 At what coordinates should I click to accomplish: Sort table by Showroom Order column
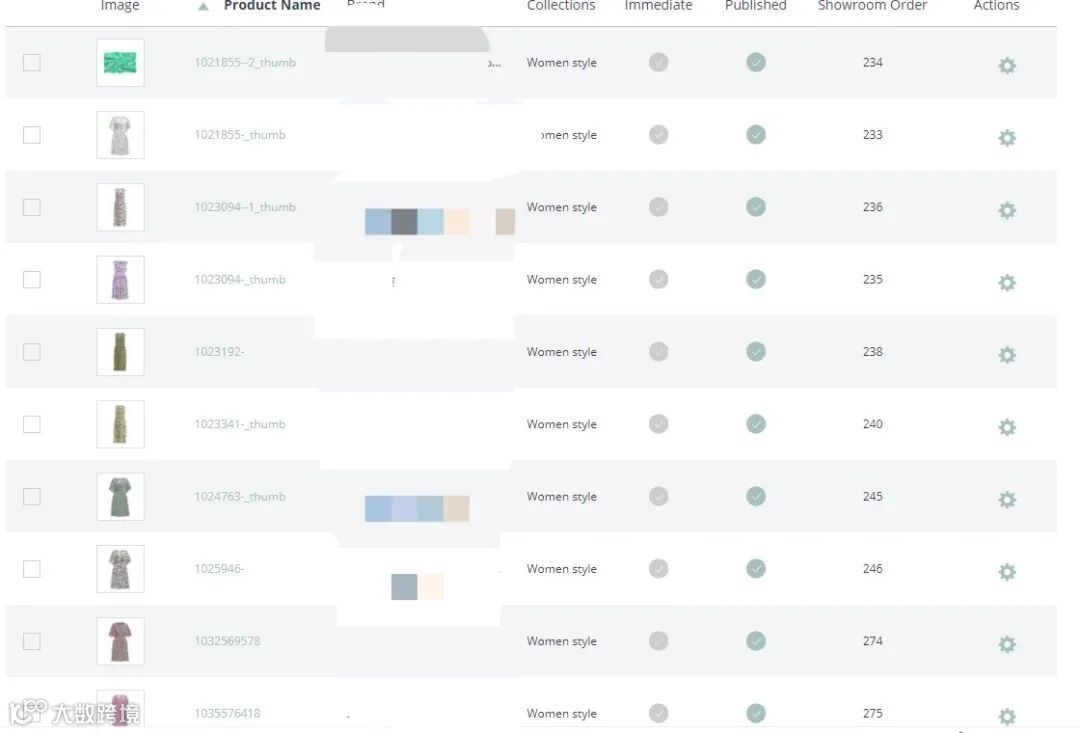[872, 6]
